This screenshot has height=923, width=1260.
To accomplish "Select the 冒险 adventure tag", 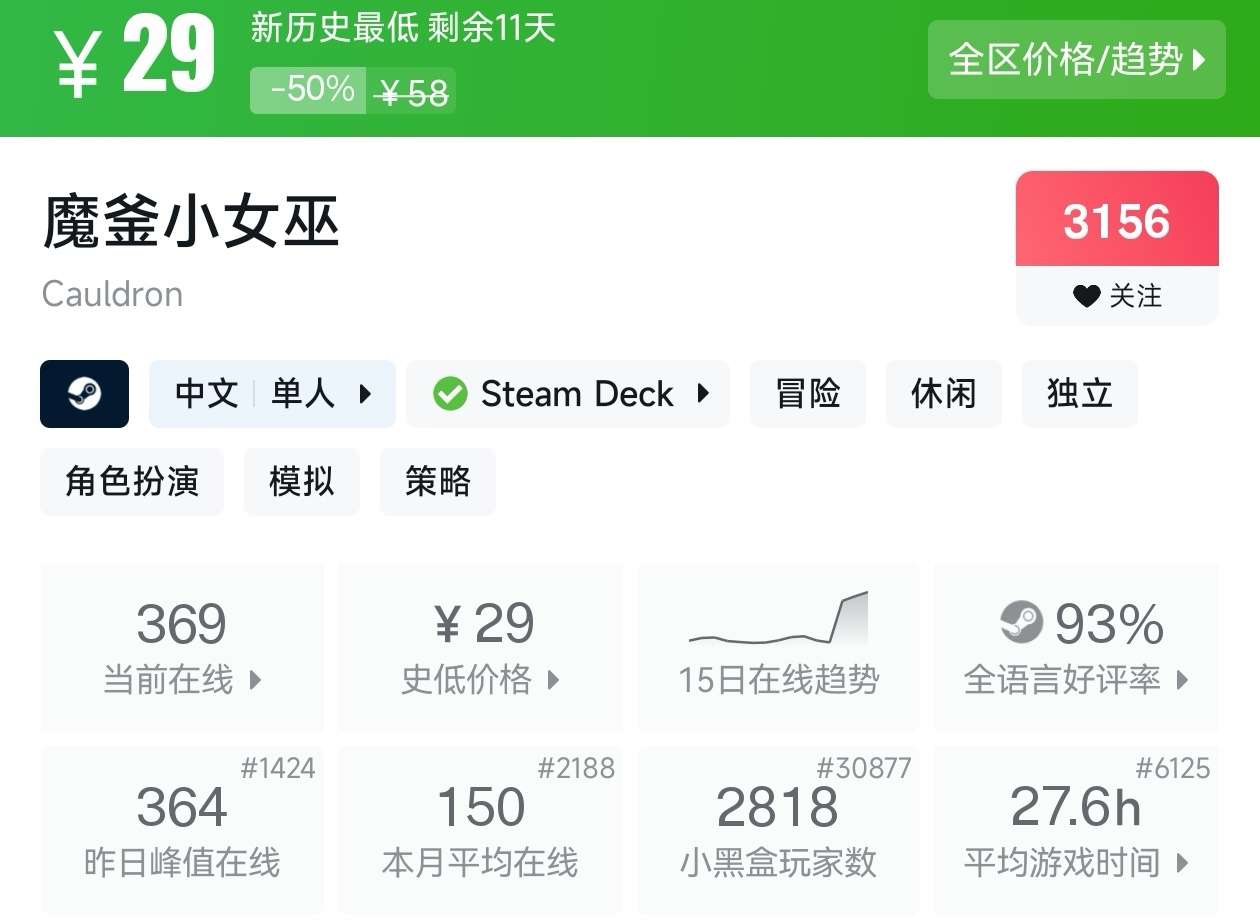I will coord(807,394).
